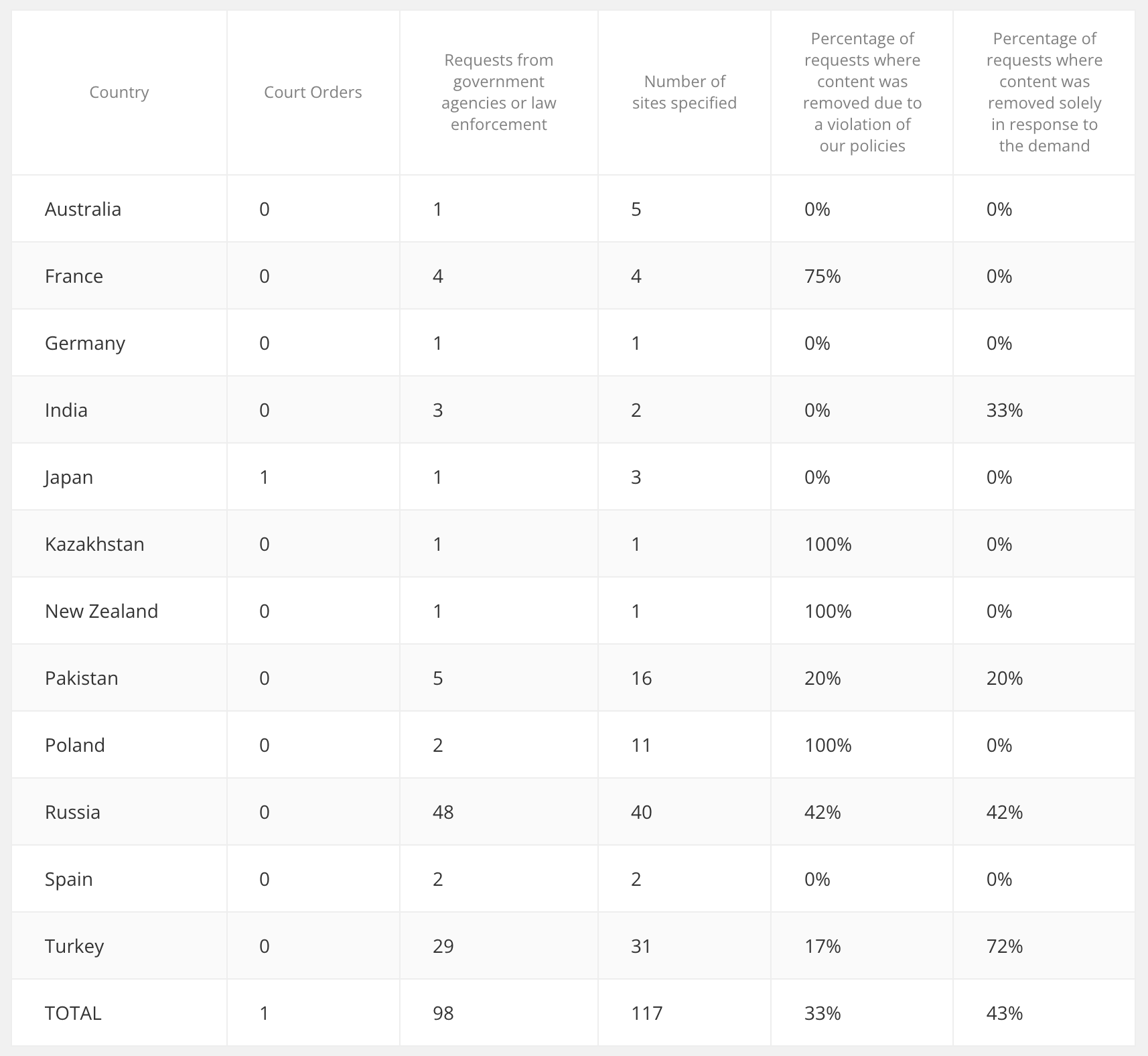This screenshot has width=1148, height=1056.
Task: Click Turkey in the Country column
Action: 74,946
